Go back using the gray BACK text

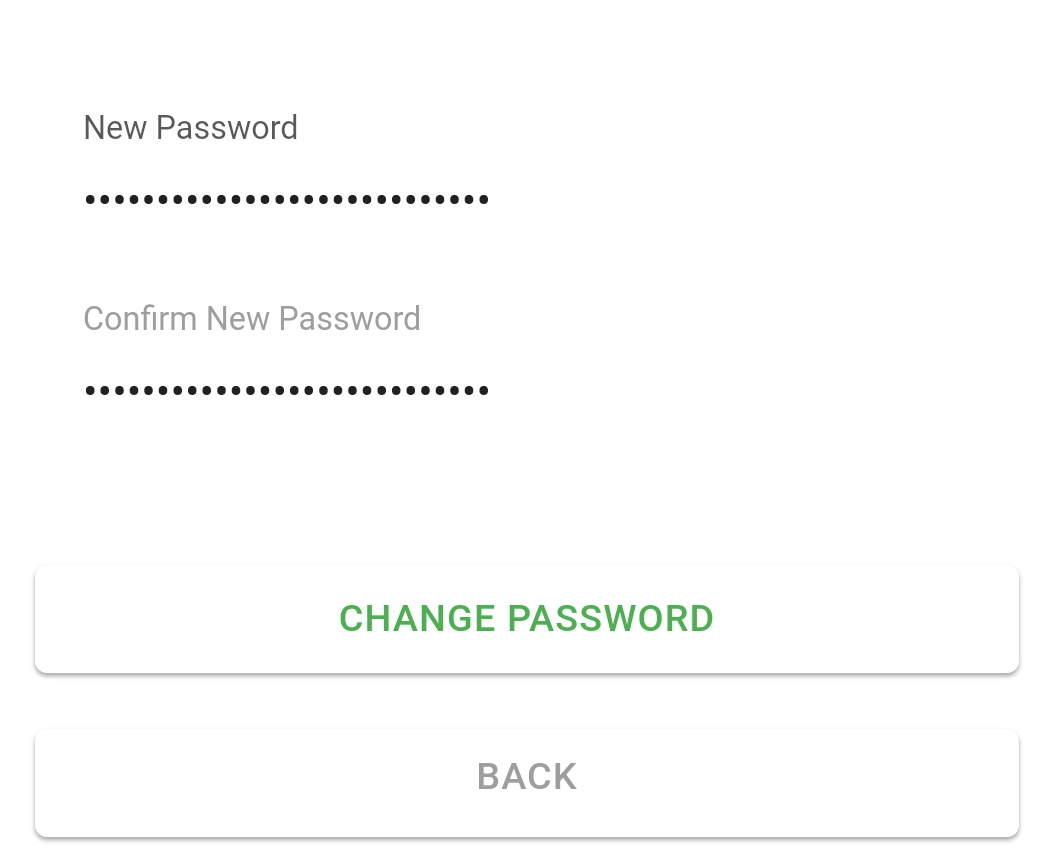pos(527,777)
